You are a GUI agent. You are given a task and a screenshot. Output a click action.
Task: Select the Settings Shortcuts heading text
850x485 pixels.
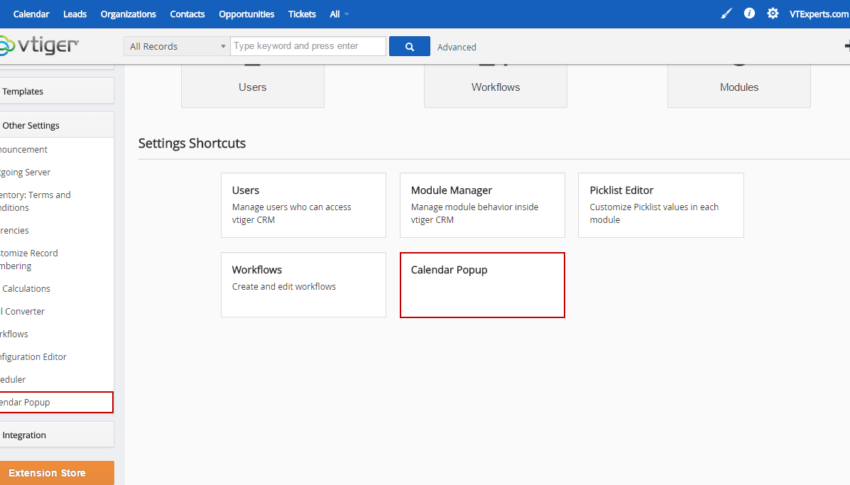(x=192, y=143)
